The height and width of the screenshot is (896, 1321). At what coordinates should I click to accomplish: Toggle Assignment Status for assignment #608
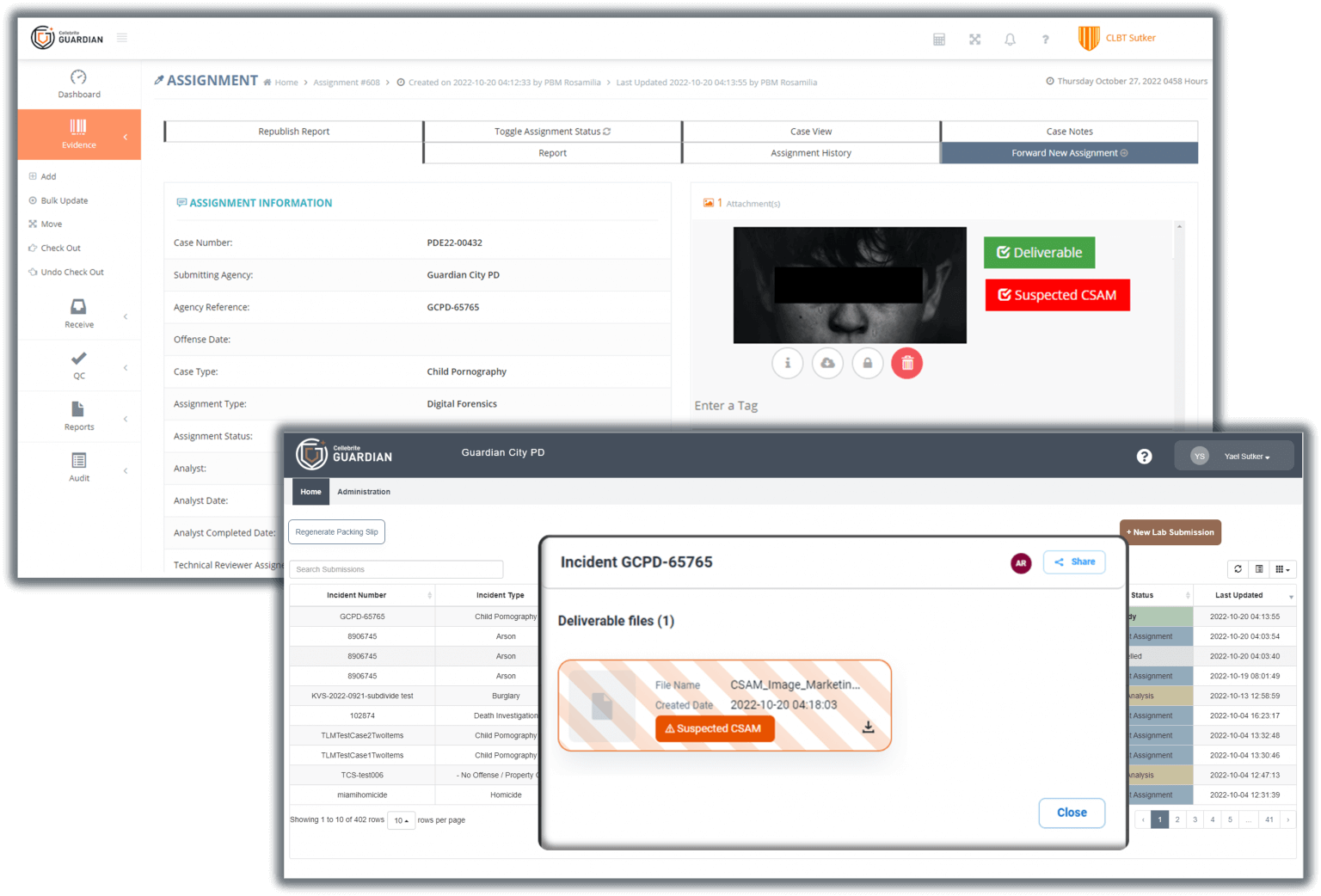[551, 131]
